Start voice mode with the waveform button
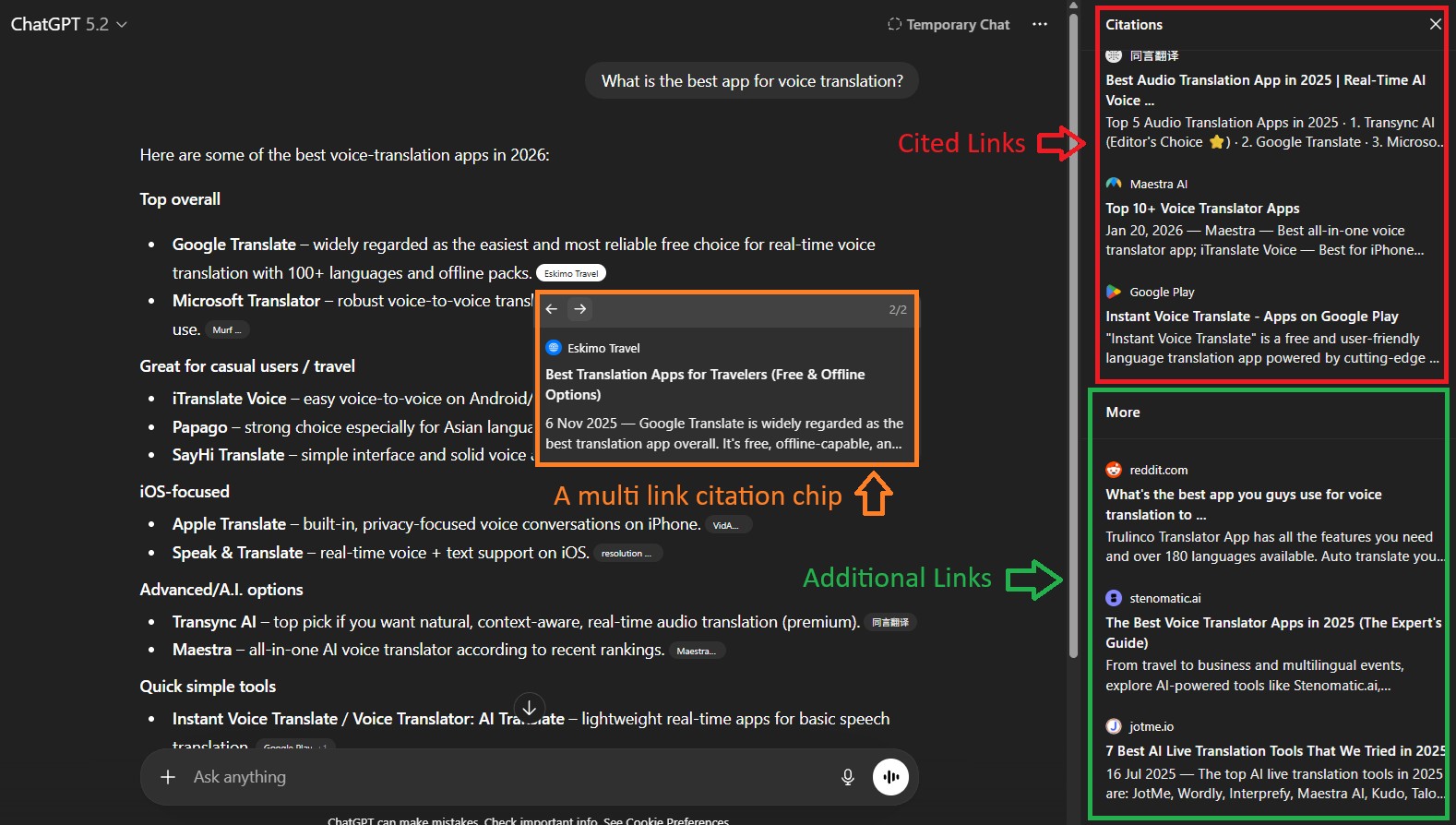Viewport: 1456px width, 825px height. click(x=890, y=777)
